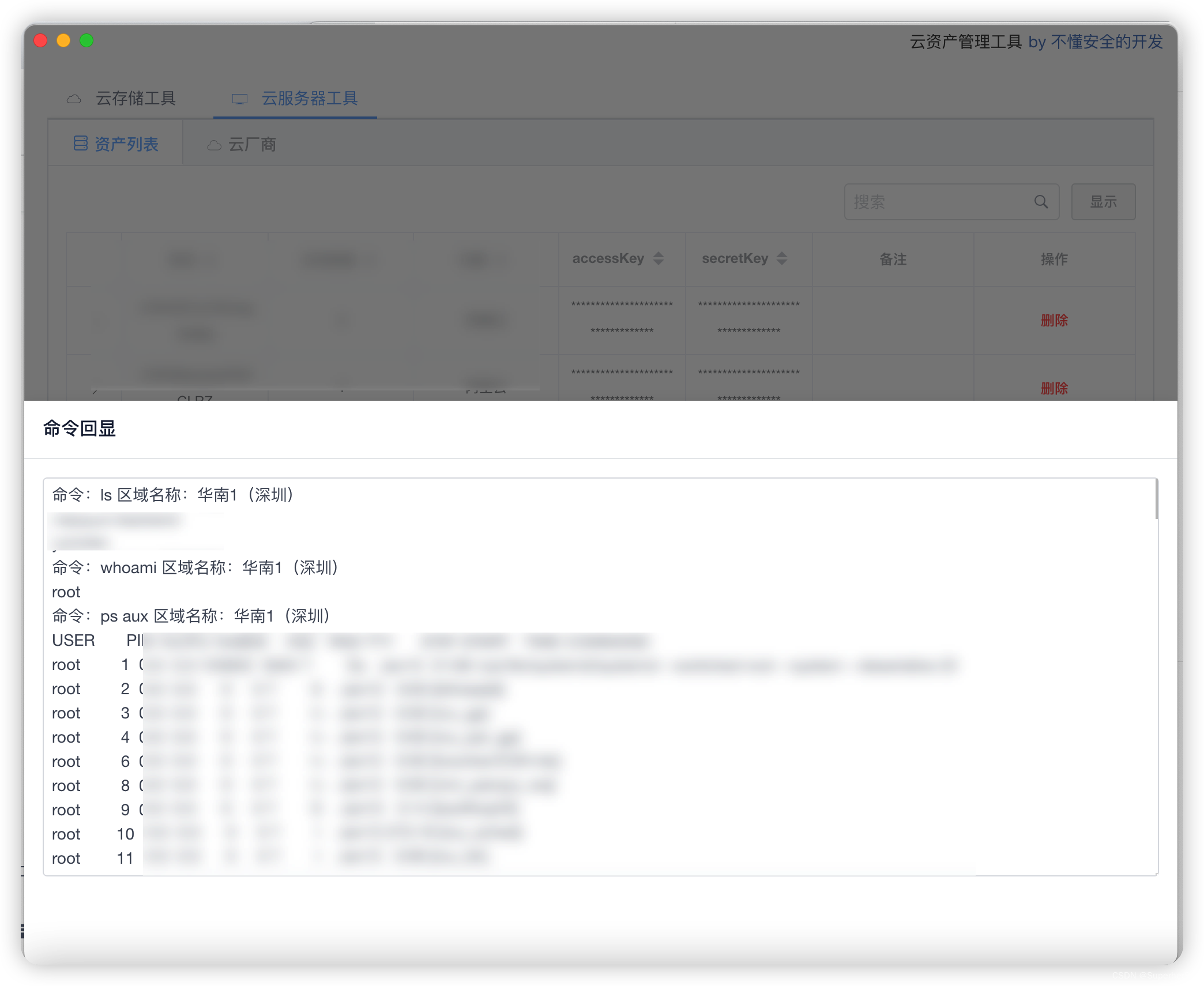Open the 资产列表 tab
The height and width of the screenshot is (986, 1204).
pyautogui.click(x=127, y=144)
